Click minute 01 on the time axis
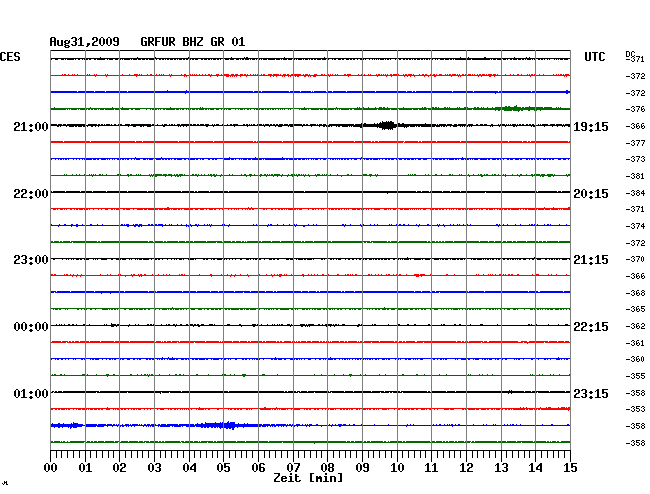Screen dimensions: 650x494 pyautogui.click(x=85, y=468)
